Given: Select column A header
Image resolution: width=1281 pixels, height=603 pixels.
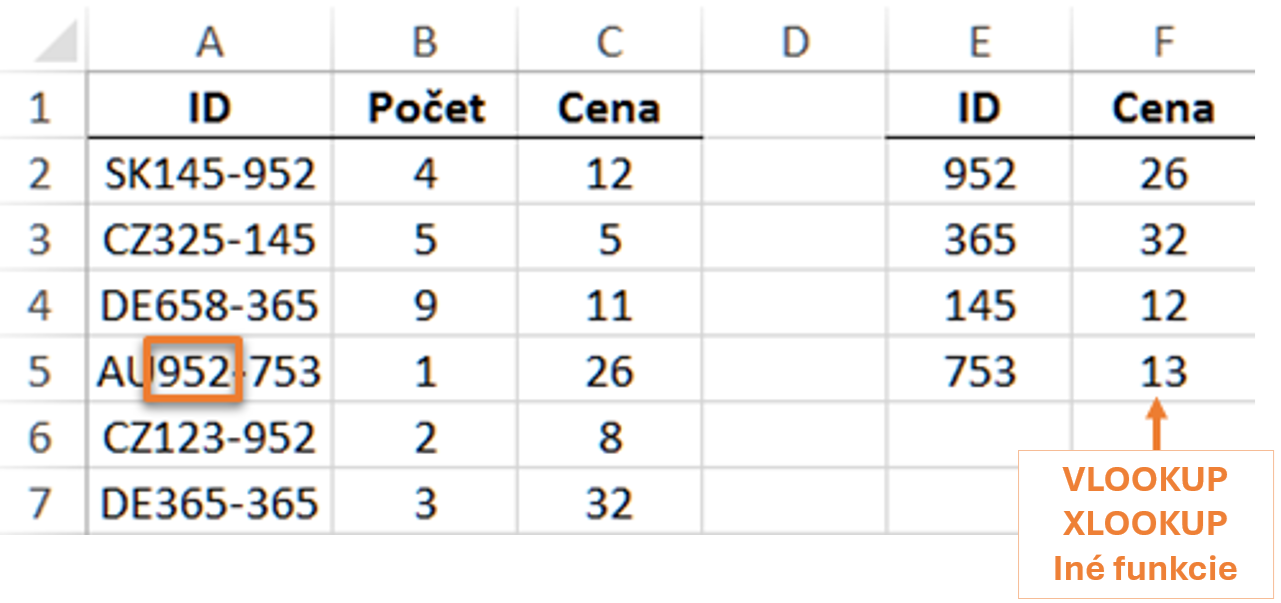Looking at the screenshot, I should point(209,42).
